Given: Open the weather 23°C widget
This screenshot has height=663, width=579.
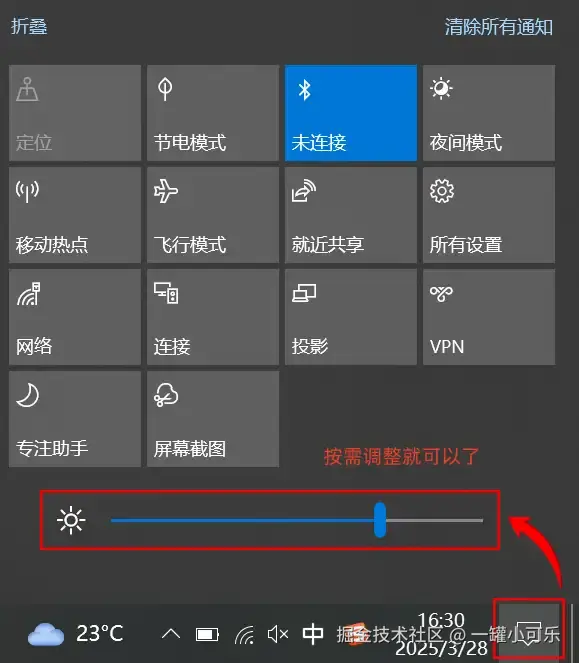Looking at the screenshot, I should (75, 634).
